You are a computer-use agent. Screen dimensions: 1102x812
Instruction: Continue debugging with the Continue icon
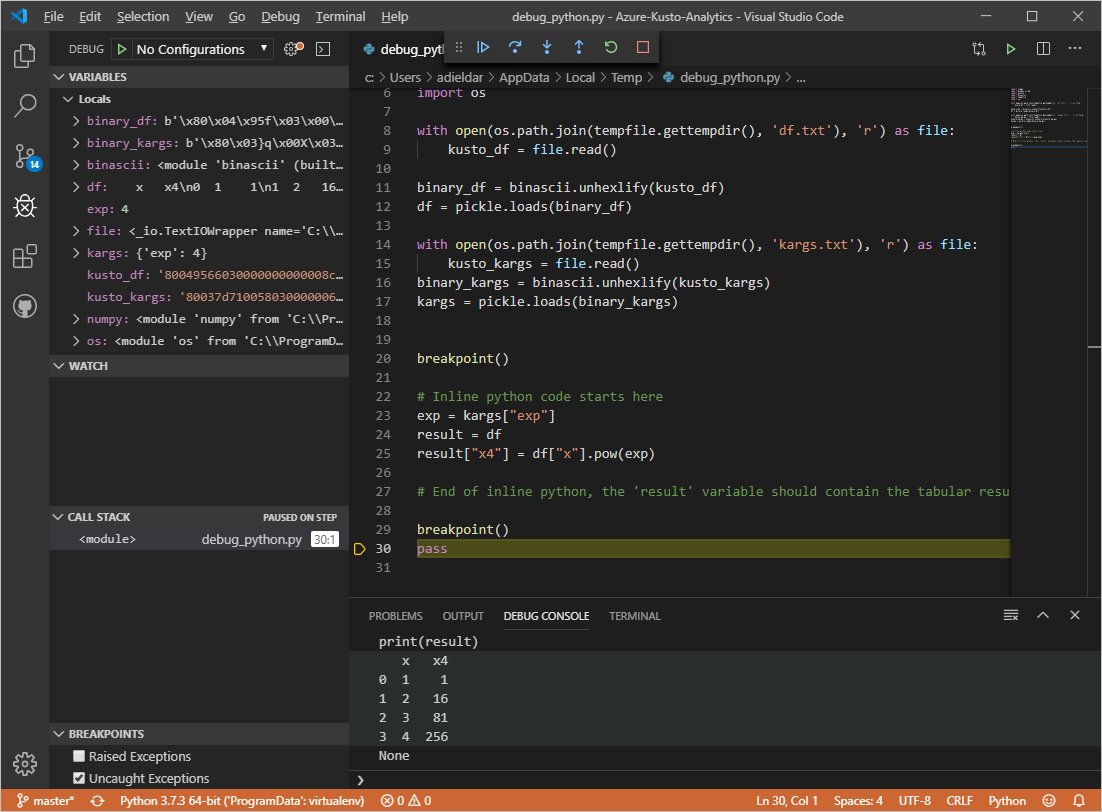point(482,47)
